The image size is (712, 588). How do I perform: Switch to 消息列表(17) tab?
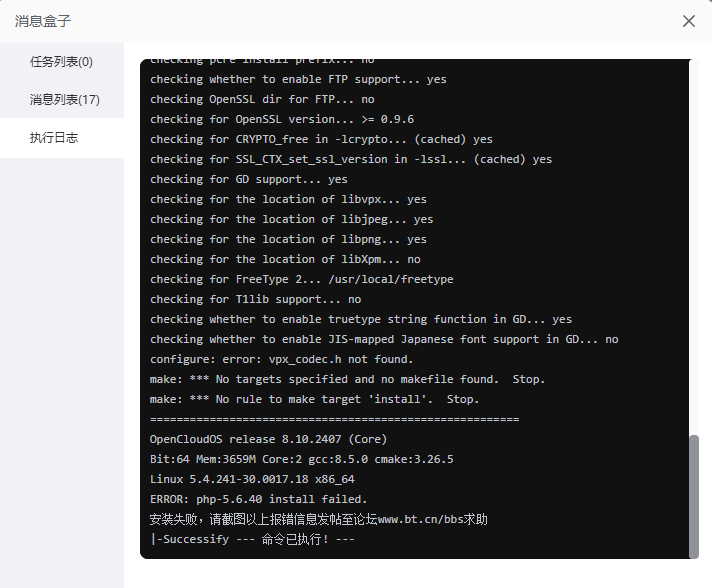point(64,99)
